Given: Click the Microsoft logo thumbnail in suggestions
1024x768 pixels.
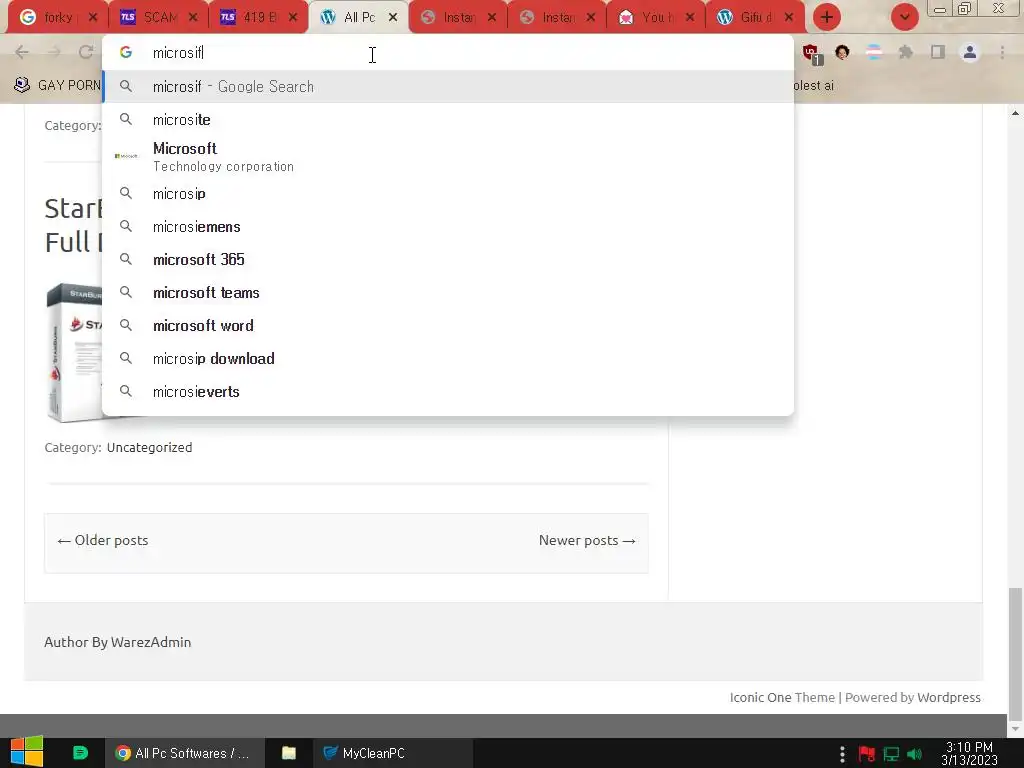Looking at the screenshot, I should pyautogui.click(x=126, y=156).
